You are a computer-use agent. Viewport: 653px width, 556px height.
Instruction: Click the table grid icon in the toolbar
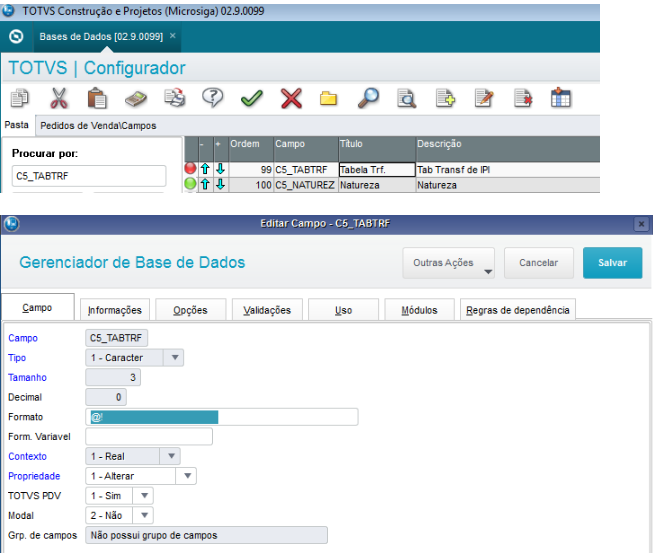point(561,98)
